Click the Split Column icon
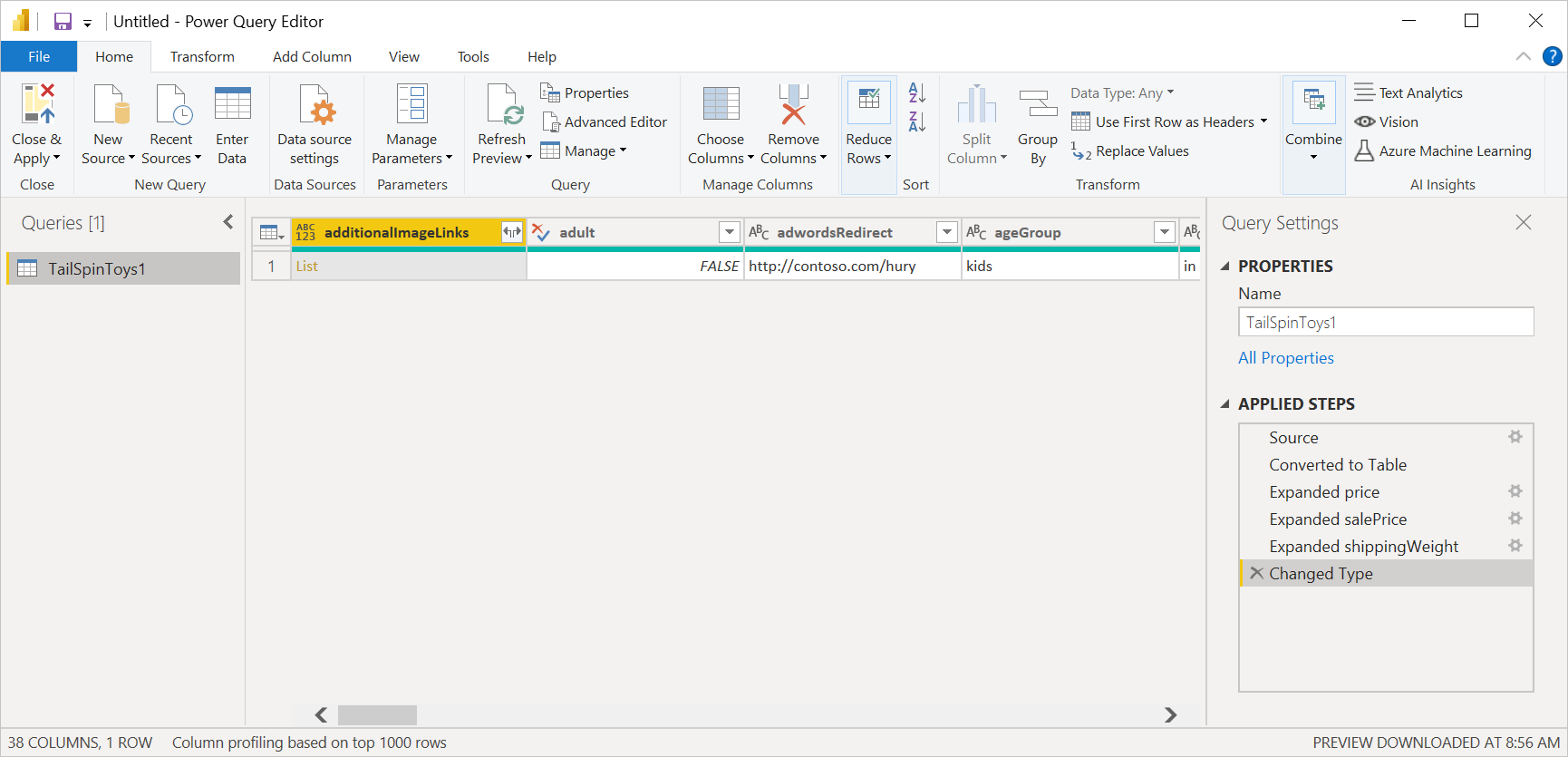1568x757 pixels. click(x=976, y=103)
